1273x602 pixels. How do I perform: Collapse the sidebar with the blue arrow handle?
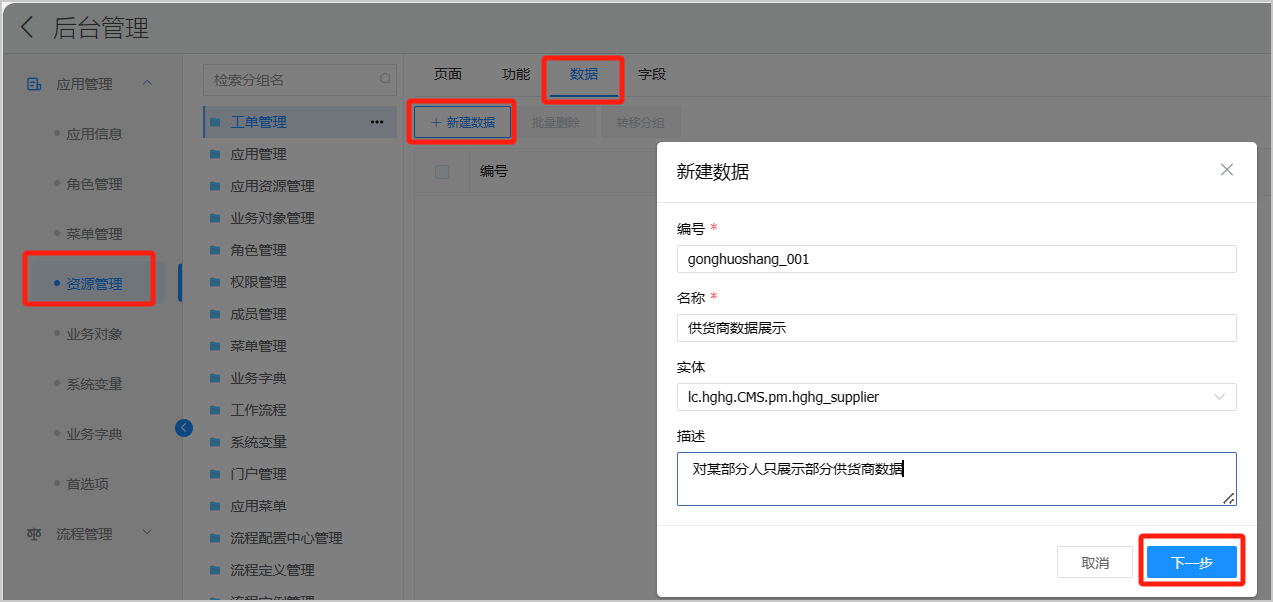pos(184,428)
